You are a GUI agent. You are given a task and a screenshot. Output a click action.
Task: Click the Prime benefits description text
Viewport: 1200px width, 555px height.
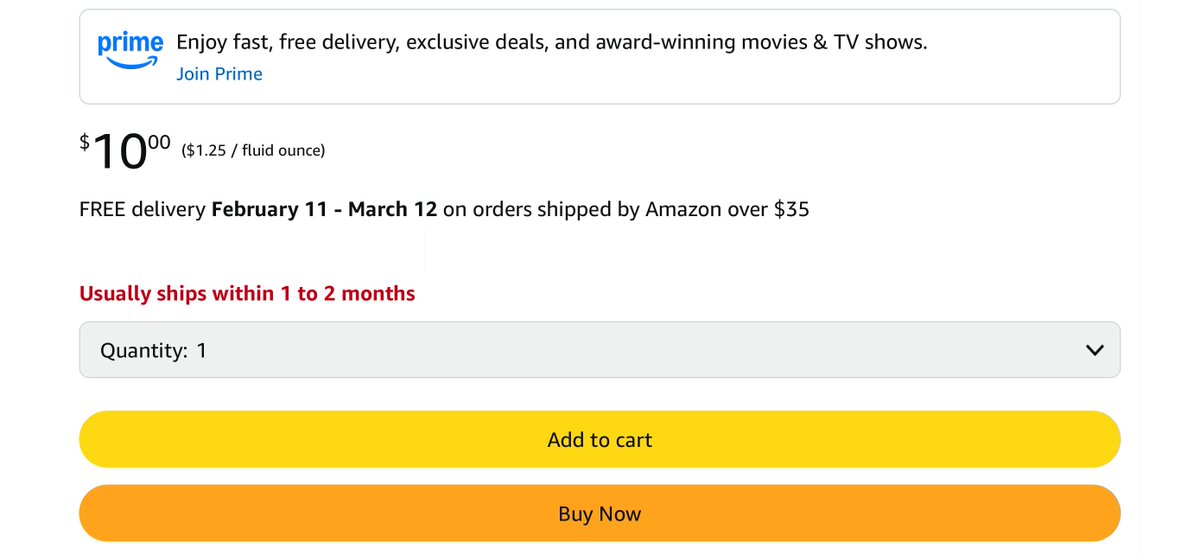coord(551,43)
